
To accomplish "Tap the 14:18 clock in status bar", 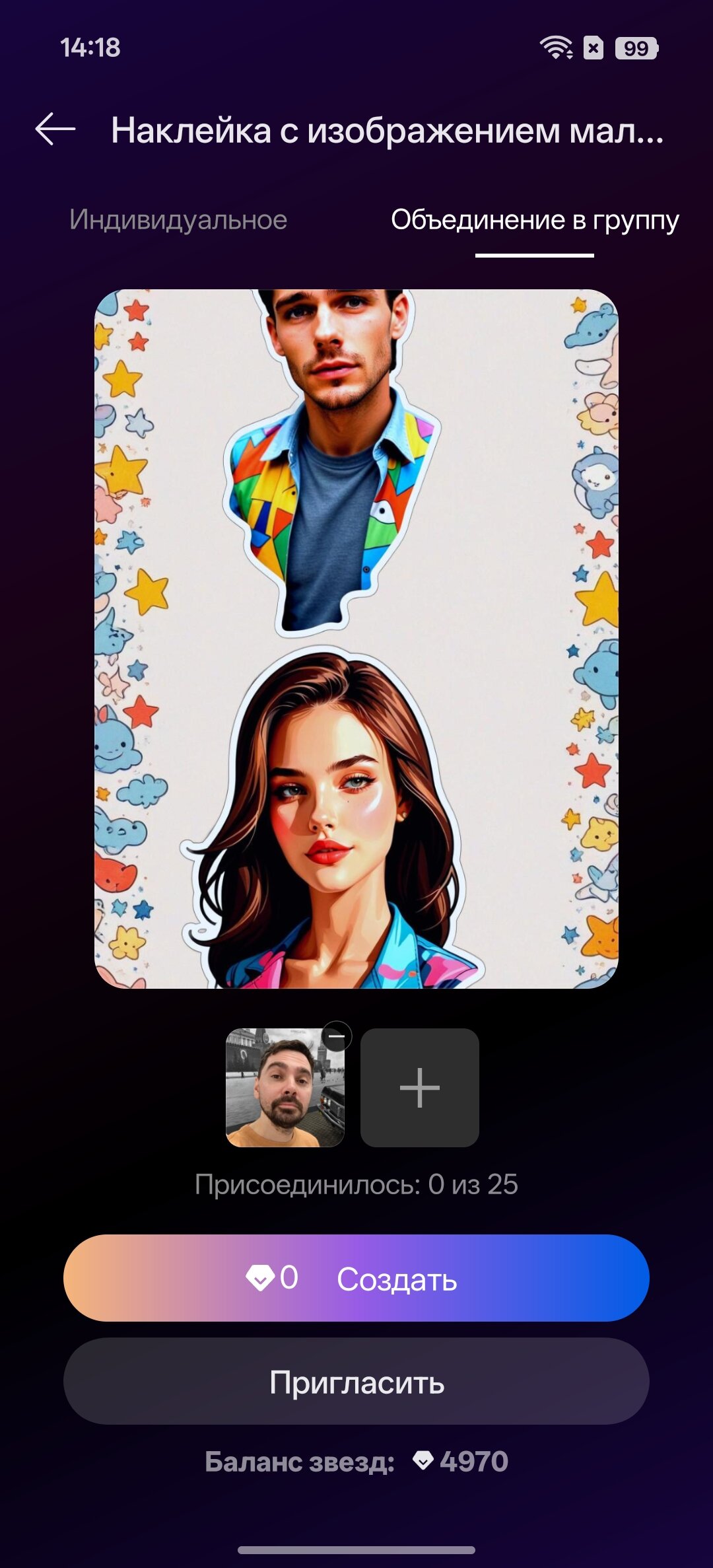I will (90, 48).
